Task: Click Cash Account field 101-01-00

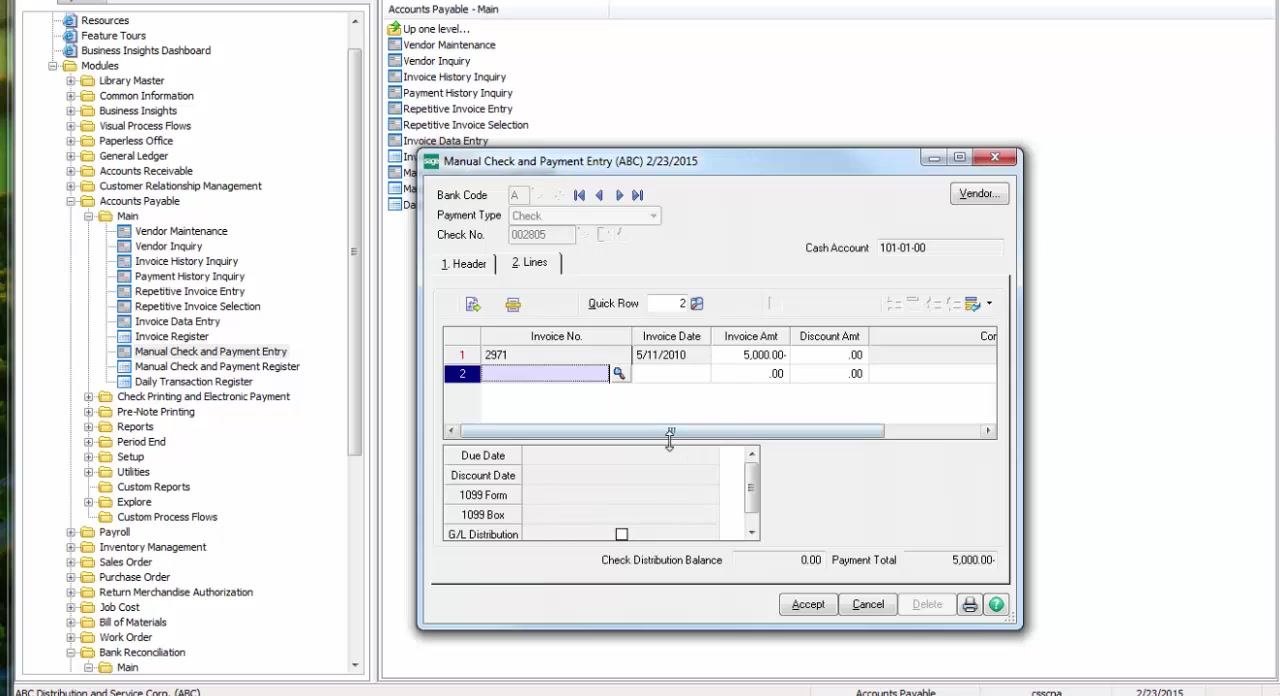Action: pyautogui.click(x=939, y=248)
